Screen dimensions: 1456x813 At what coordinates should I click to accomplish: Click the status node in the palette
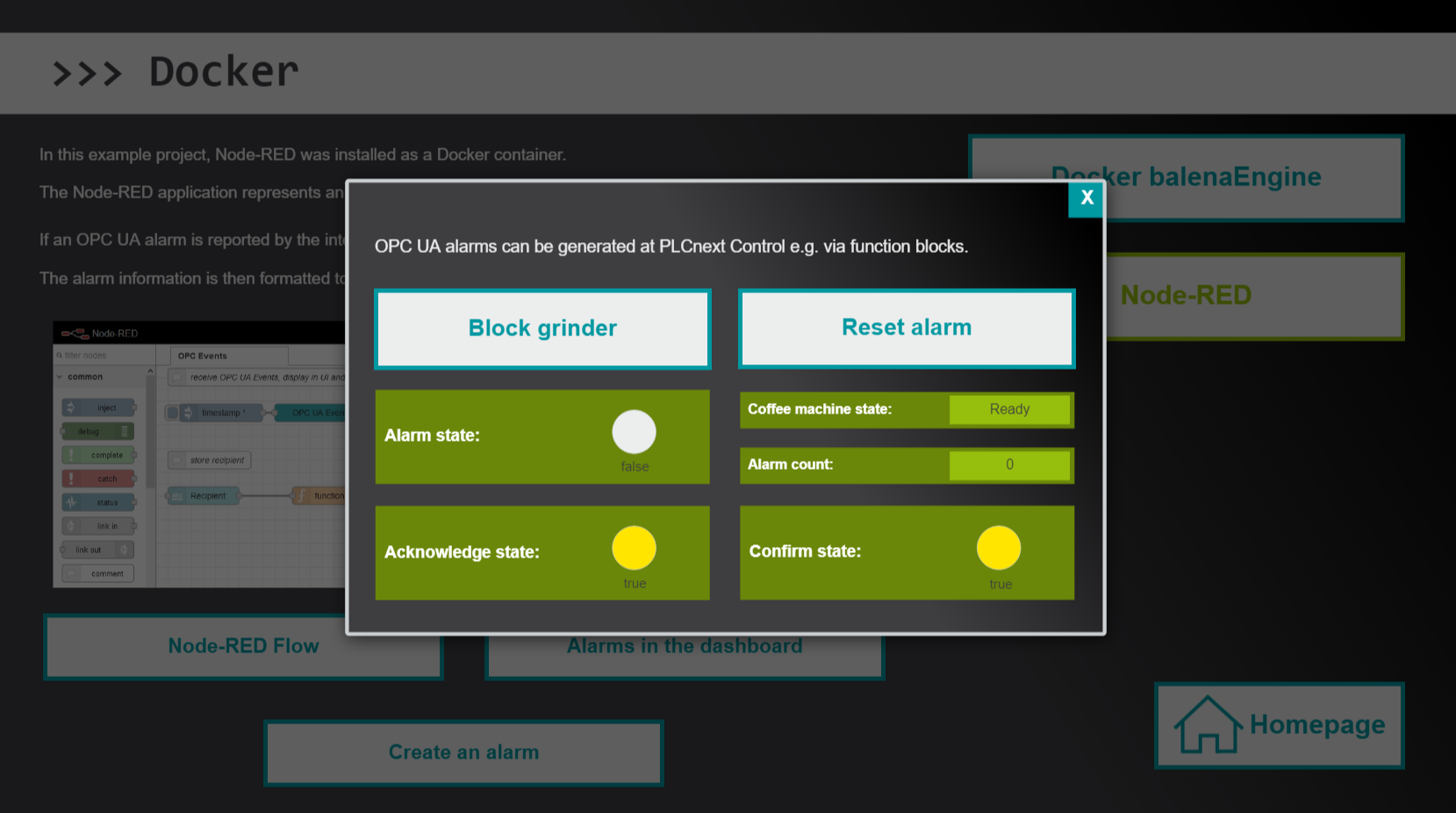[99, 502]
